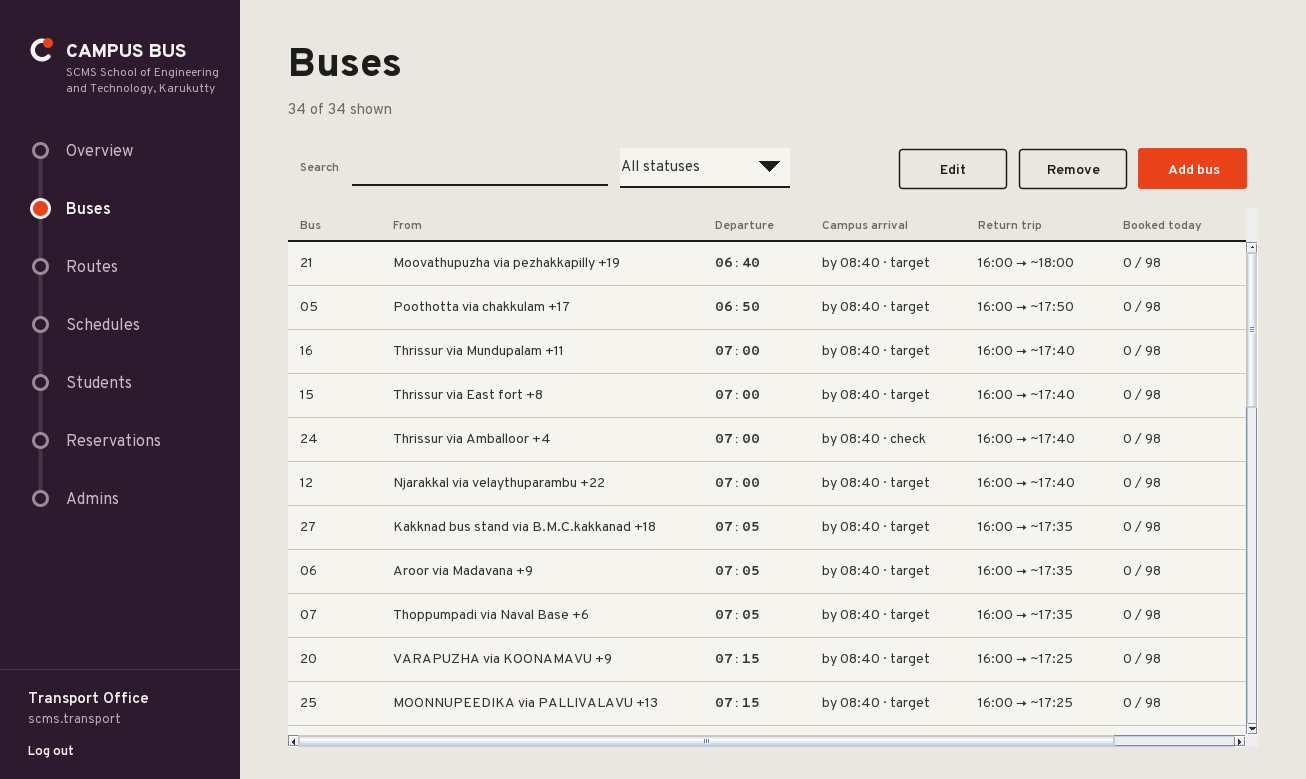1306x779 pixels.
Task: Click the Campus arrival column header
Action: [x=865, y=225]
